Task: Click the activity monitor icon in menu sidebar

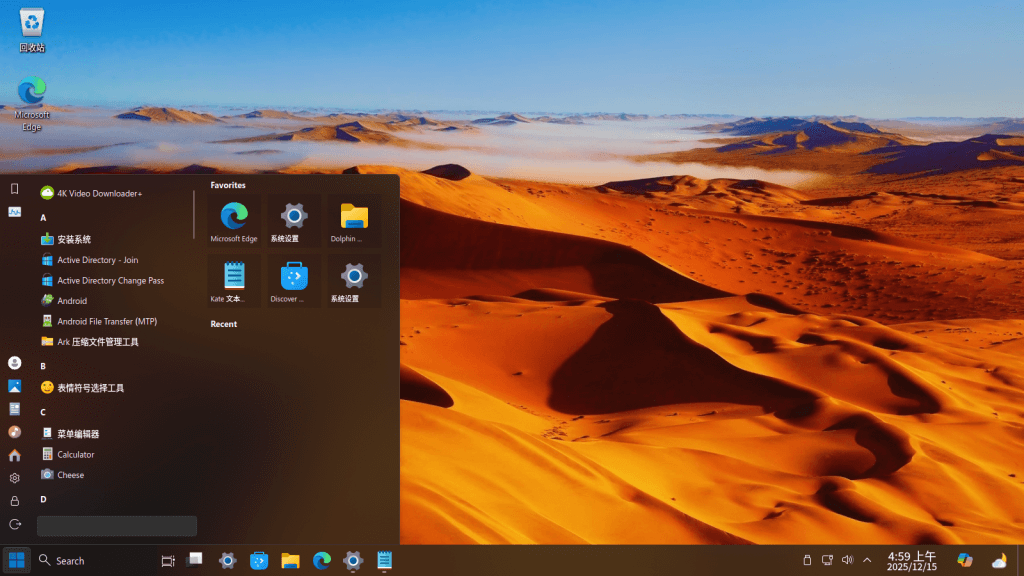Action: 14,212
